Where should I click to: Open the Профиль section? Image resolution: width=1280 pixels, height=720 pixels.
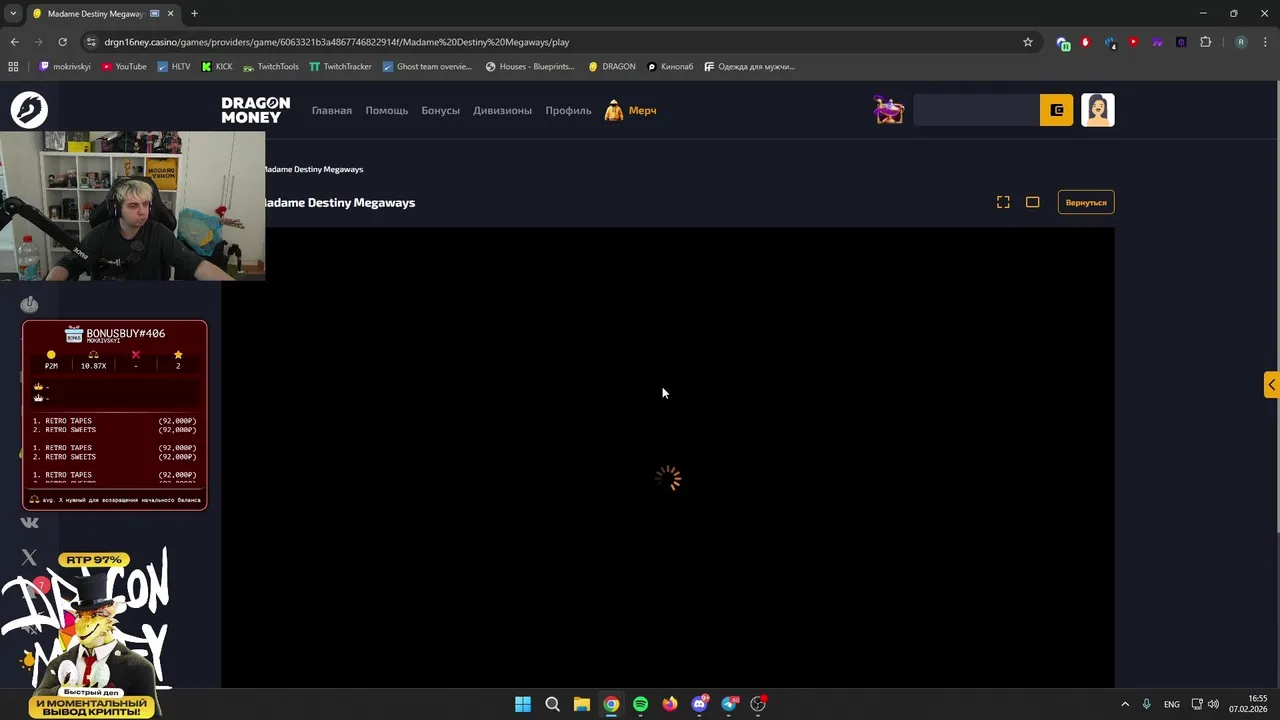[x=569, y=110]
